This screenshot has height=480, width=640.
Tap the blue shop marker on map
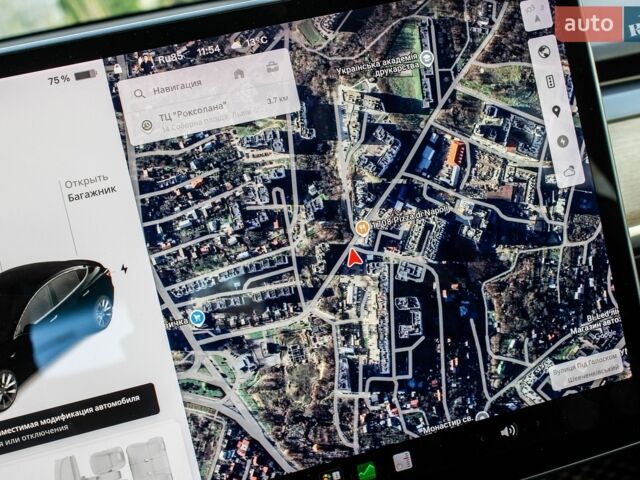(198, 317)
